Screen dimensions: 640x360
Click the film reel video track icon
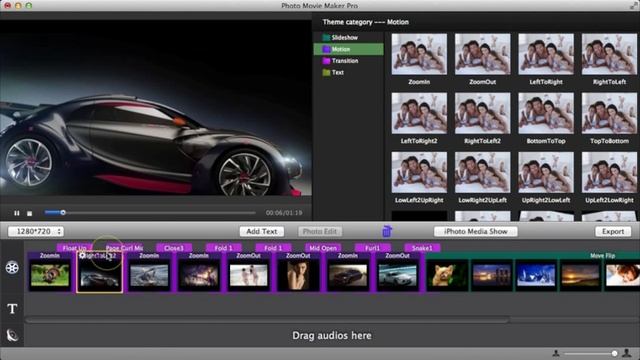click(x=12, y=268)
